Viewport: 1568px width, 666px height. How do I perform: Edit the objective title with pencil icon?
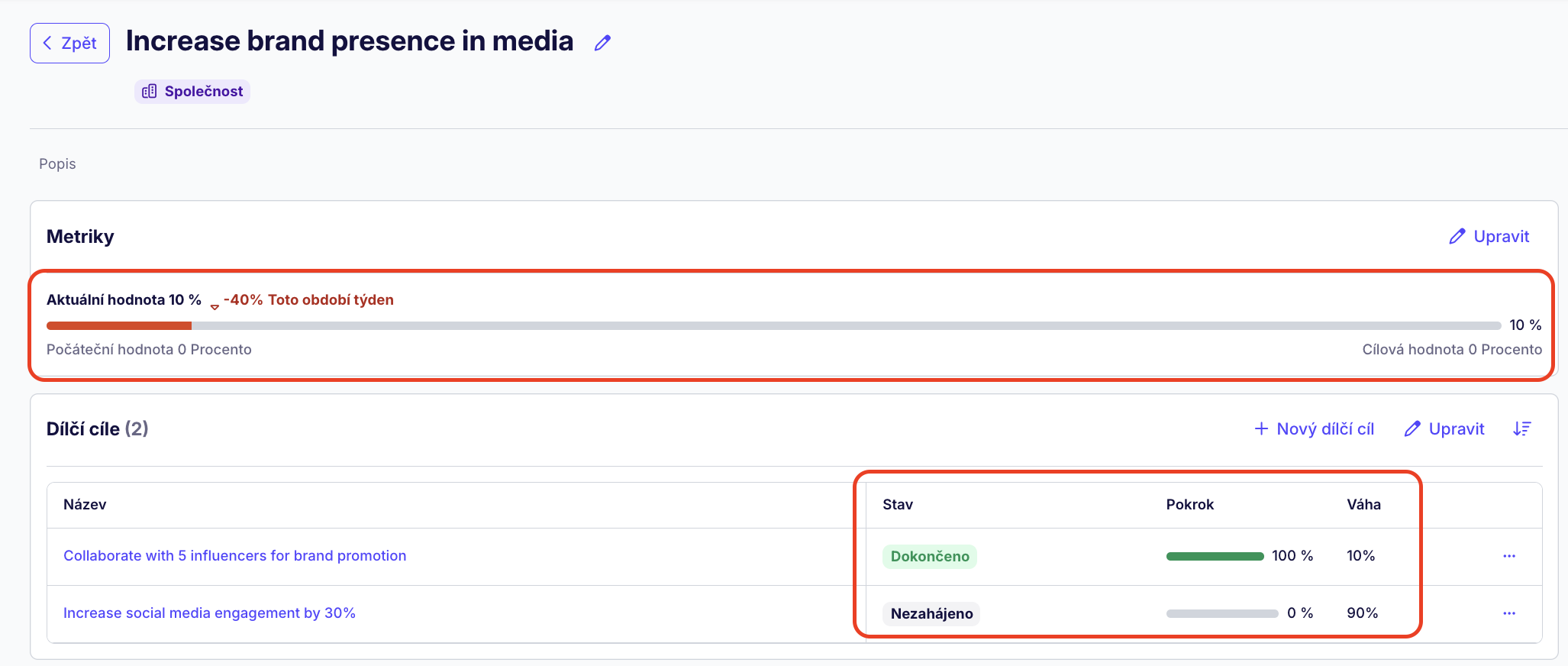click(602, 43)
